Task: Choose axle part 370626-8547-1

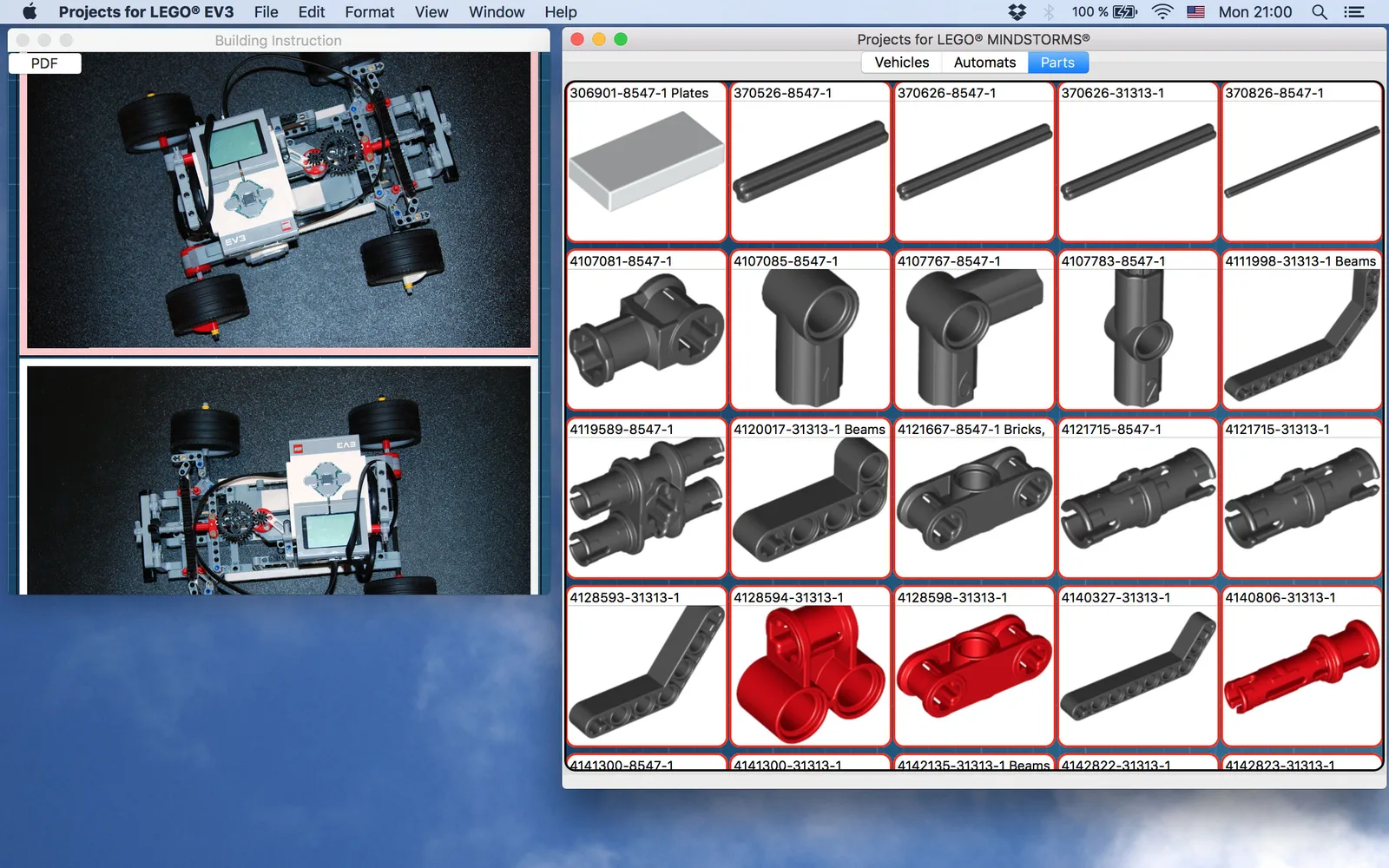Action: pyautogui.click(x=974, y=162)
